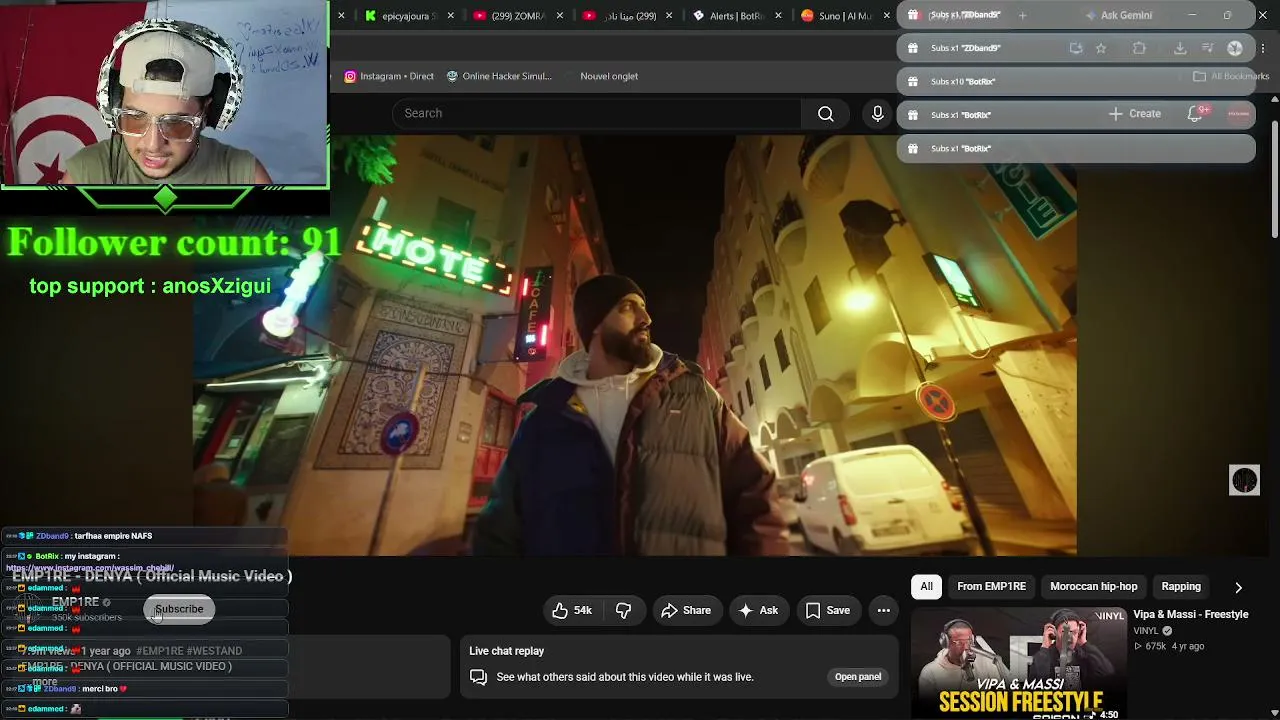The height and width of the screenshot is (720, 1280).
Task: Close the Suno AI Music tab
Action: [886, 16]
